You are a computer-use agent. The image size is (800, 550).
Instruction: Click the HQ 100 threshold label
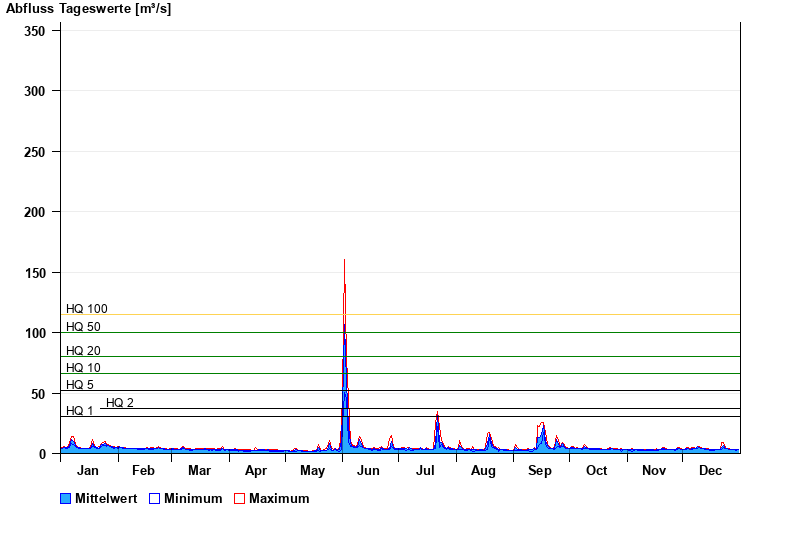tap(87, 309)
